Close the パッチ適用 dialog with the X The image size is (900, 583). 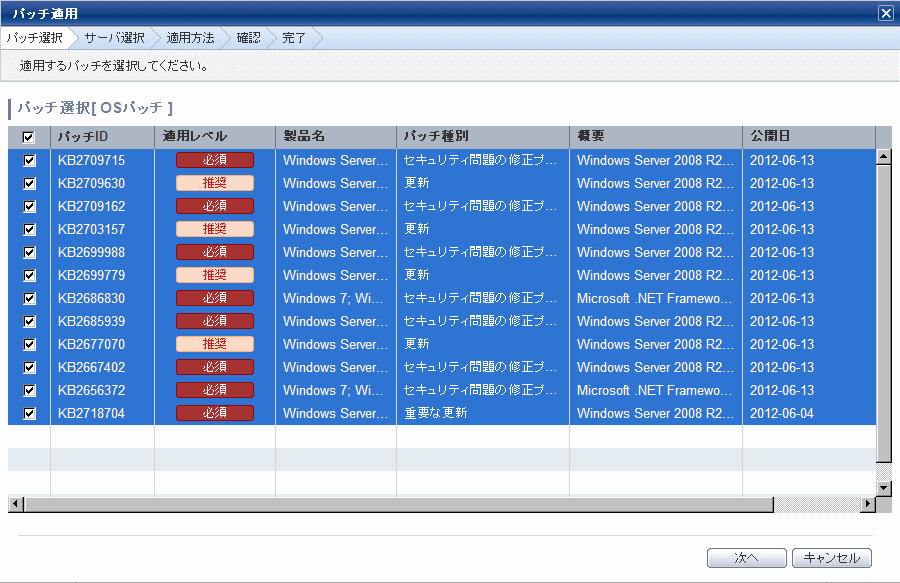pos(886,13)
